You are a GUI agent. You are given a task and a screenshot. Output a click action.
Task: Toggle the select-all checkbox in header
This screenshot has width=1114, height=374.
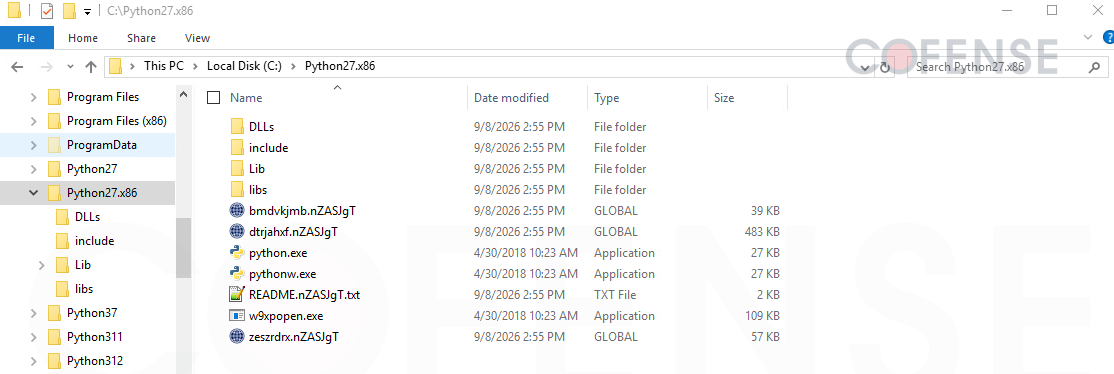(213, 97)
